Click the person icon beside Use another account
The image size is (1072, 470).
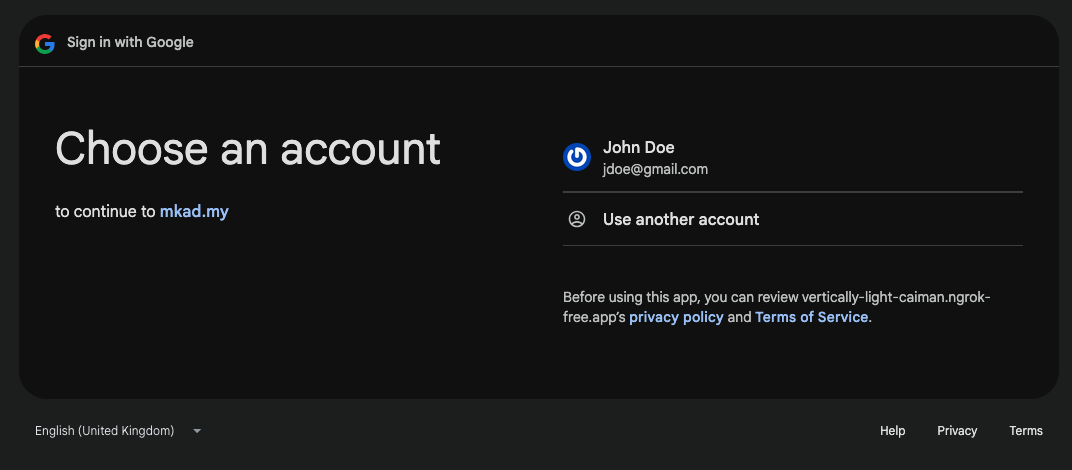pos(577,219)
